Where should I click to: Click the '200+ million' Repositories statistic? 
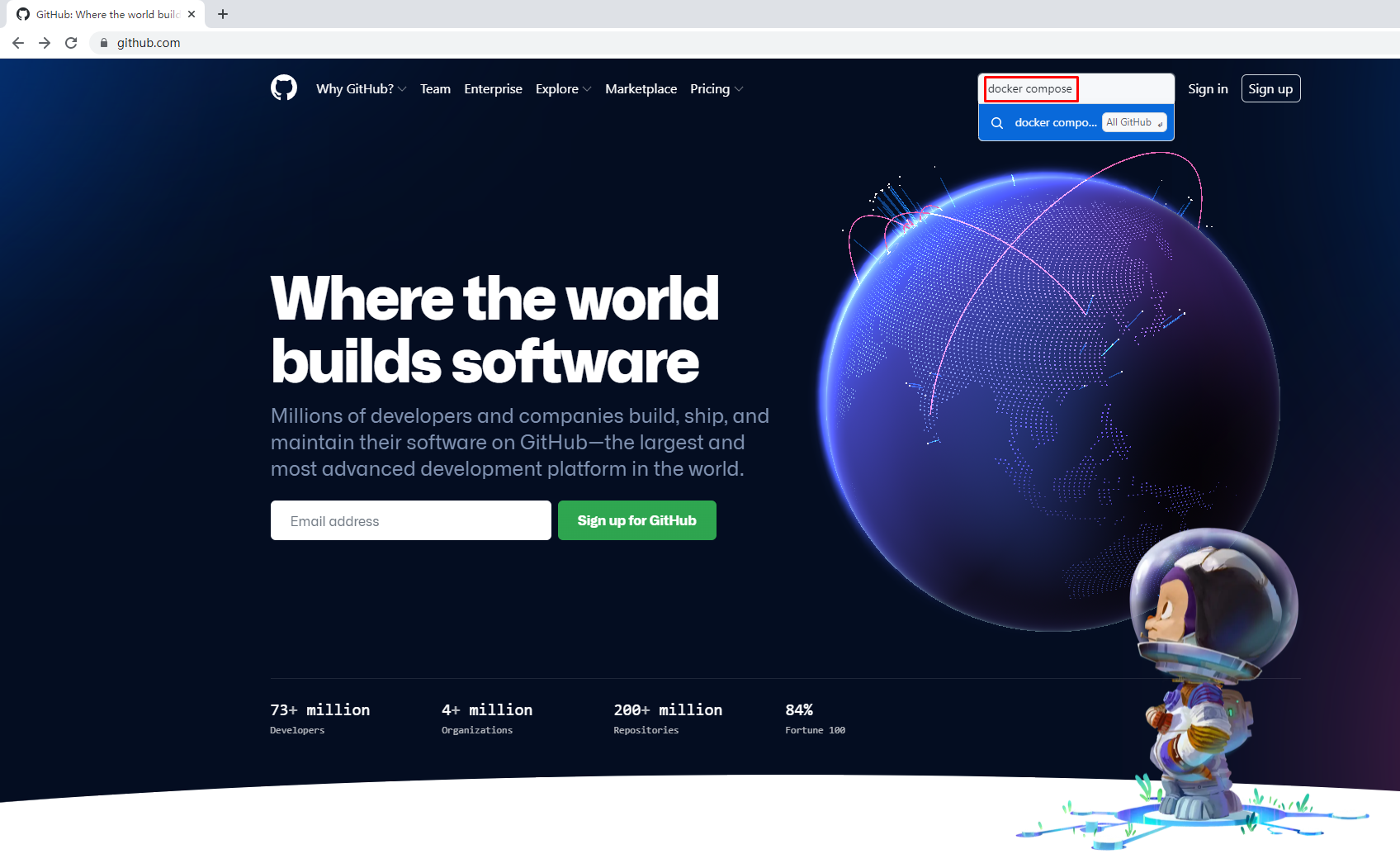668,718
